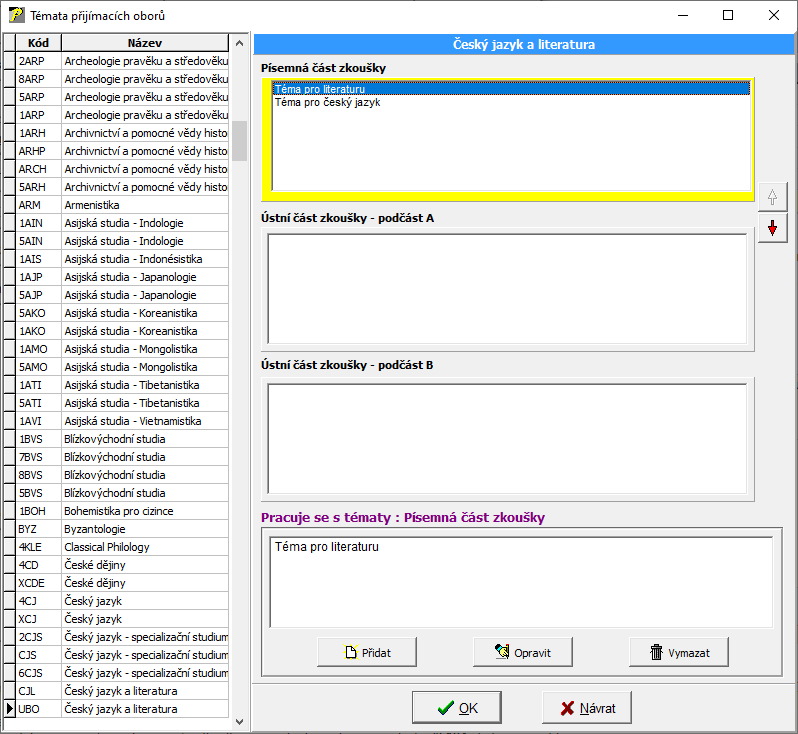Click the Návrat cancel button
The width and height of the screenshot is (798, 734).
[x=587, y=708]
